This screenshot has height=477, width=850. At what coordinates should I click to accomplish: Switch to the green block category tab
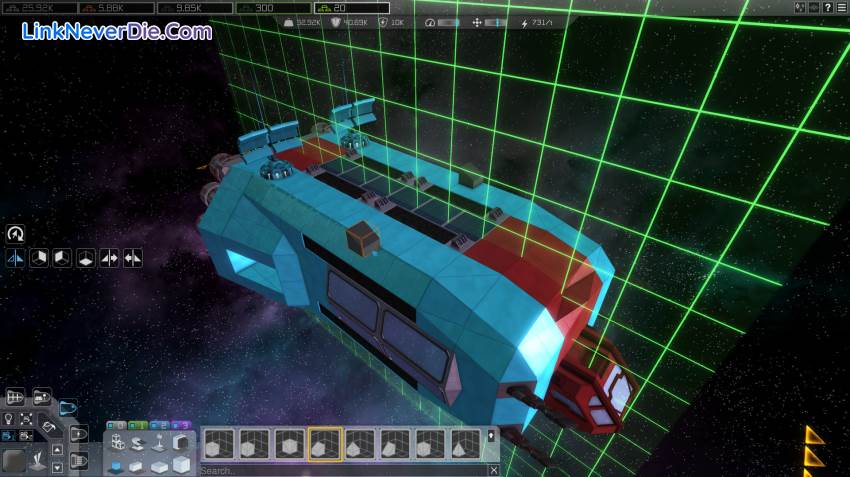(x=135, y=425)
